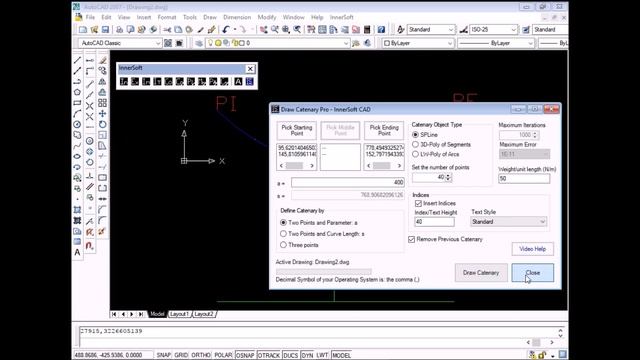Open the ISO-25 dimension style dropdown
The width and height of the screenshot is (640, 360).
point(493,29)
